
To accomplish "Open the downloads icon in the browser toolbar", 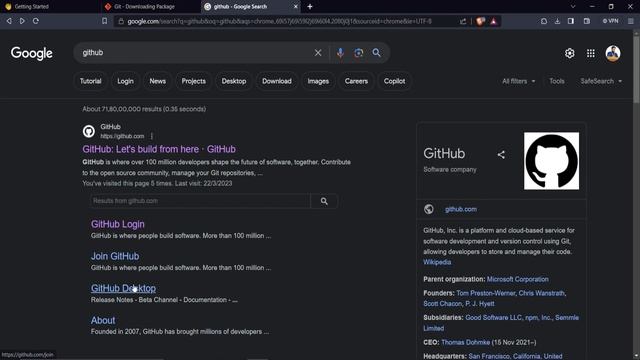I will click(x=557, y=21).
